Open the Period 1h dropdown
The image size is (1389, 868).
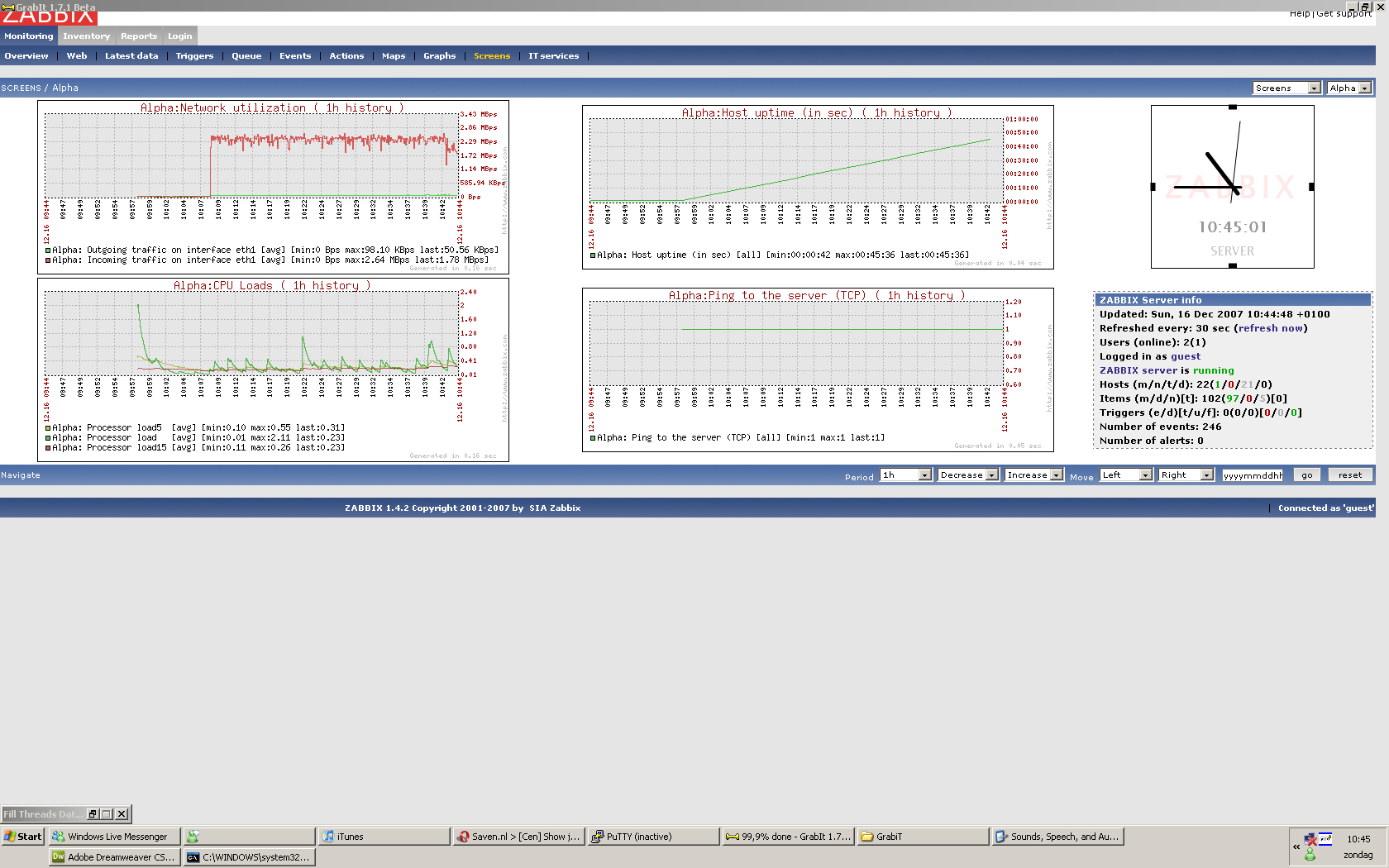point(906,475)
